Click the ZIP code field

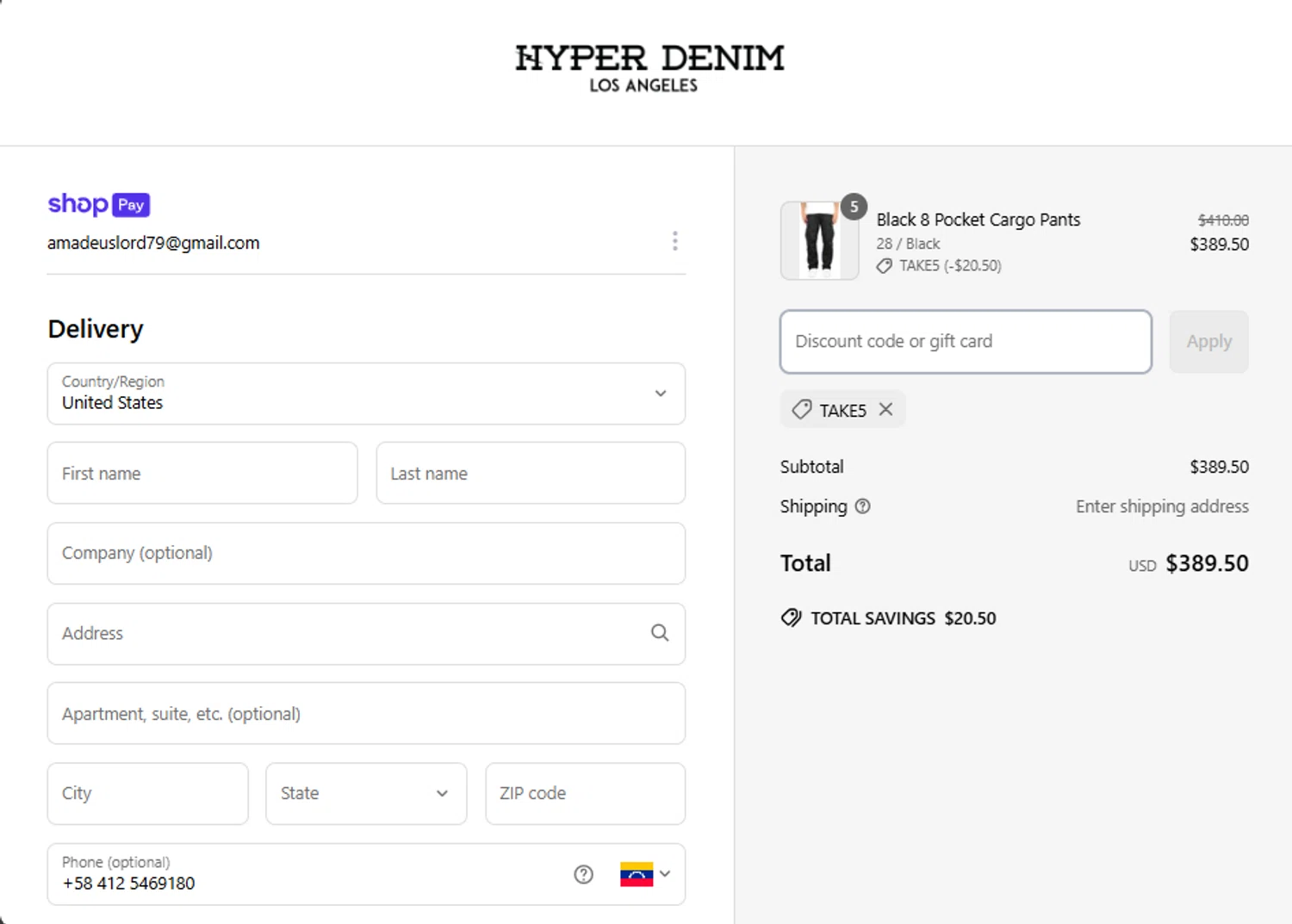[585, 793]
